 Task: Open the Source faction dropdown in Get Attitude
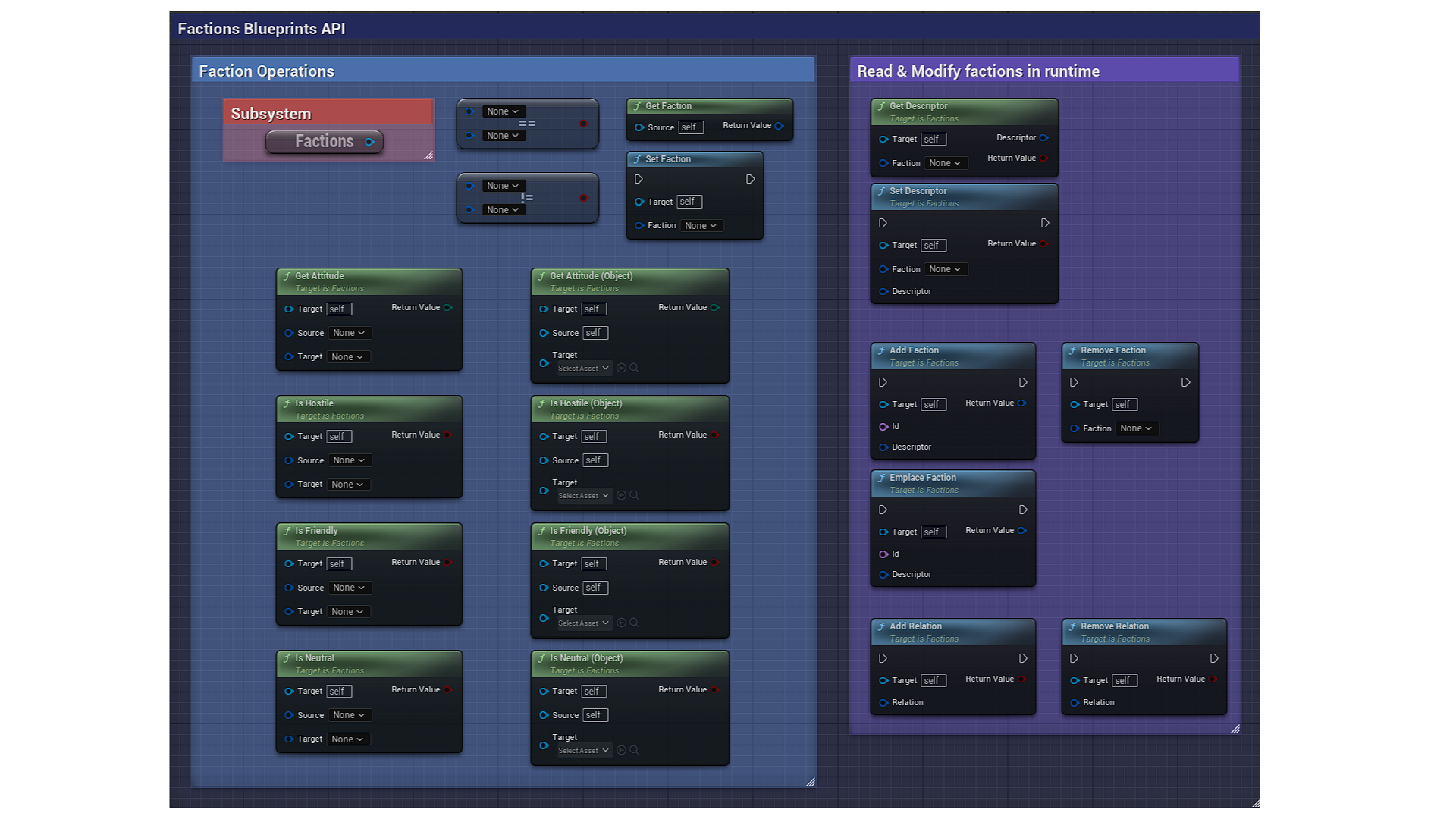click(347, 332)
